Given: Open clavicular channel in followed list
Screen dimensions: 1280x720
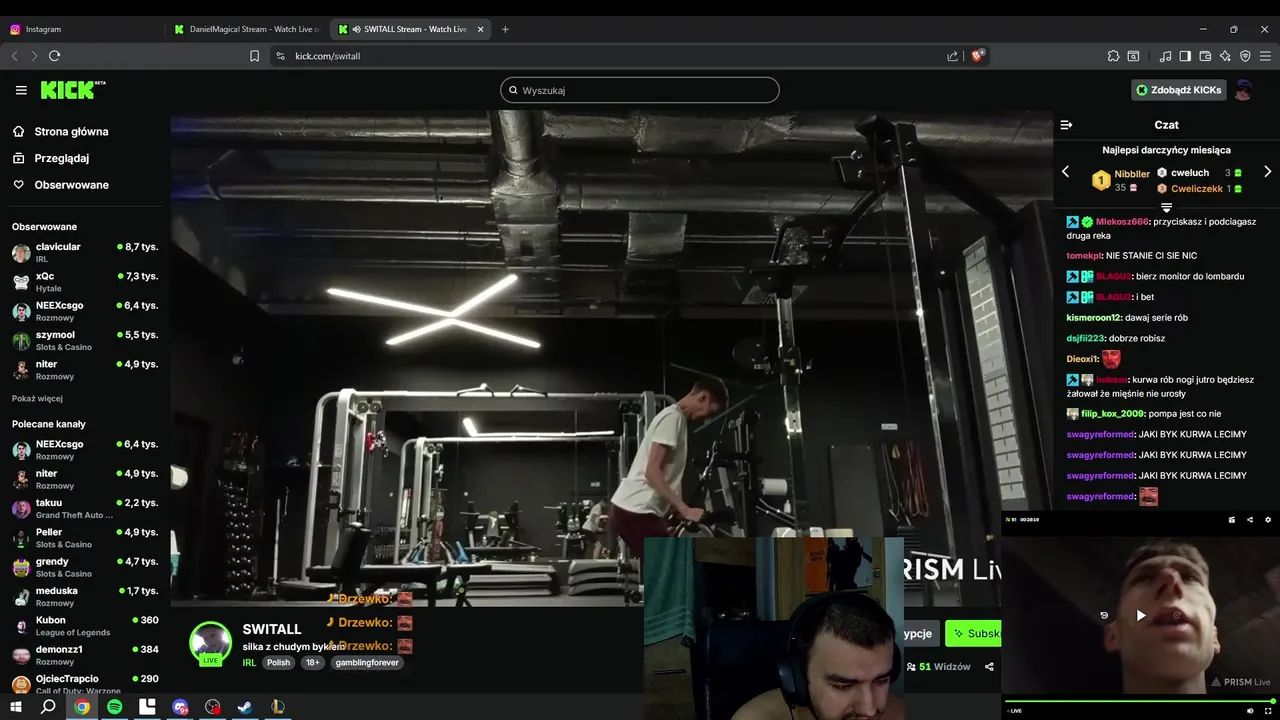Looking at the screenshot, I should [85, 252].
